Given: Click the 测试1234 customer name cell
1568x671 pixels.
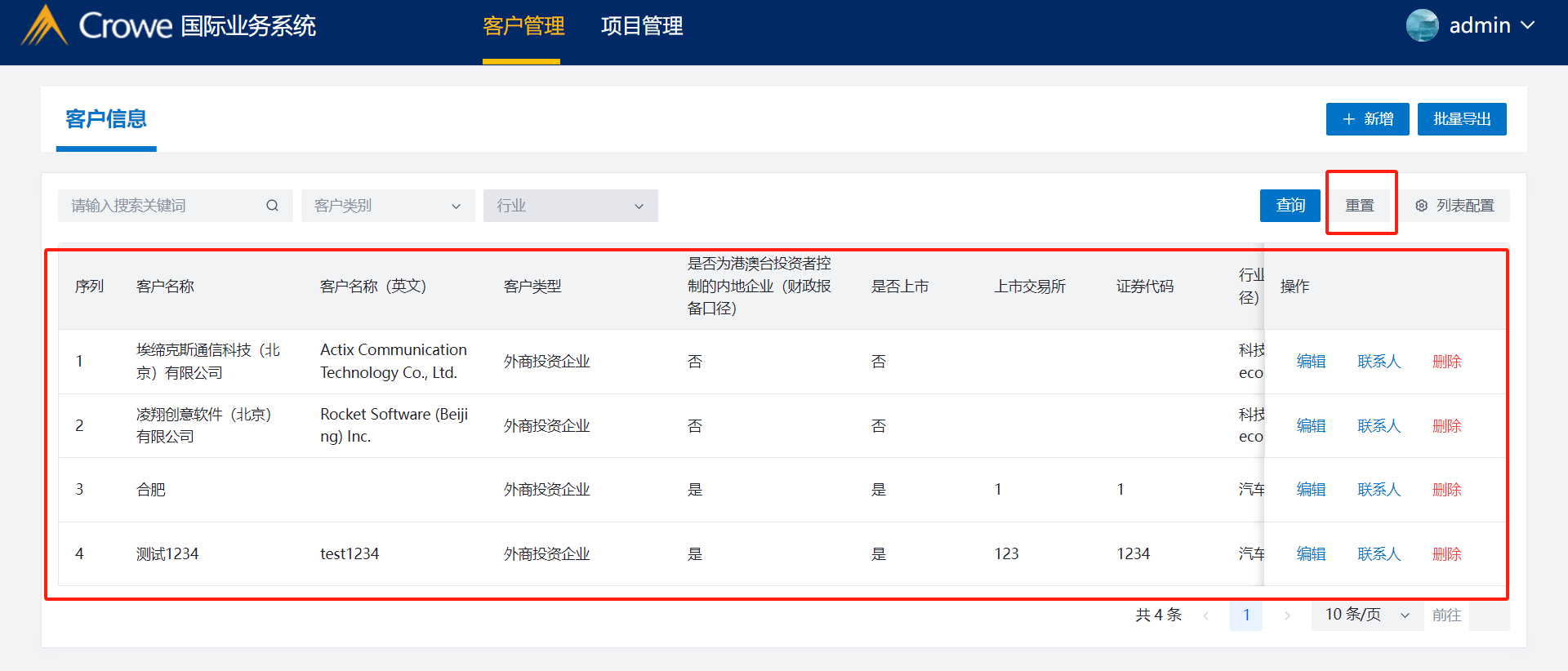Looking at the screenshot, I should (x=167, y=554).
